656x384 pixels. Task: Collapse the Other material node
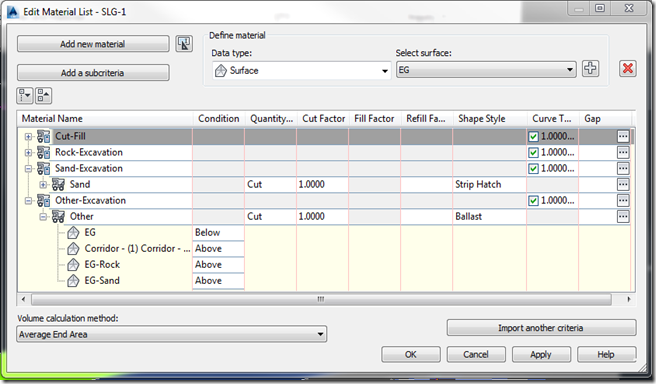pyautogui.click(x=43, y=217)
